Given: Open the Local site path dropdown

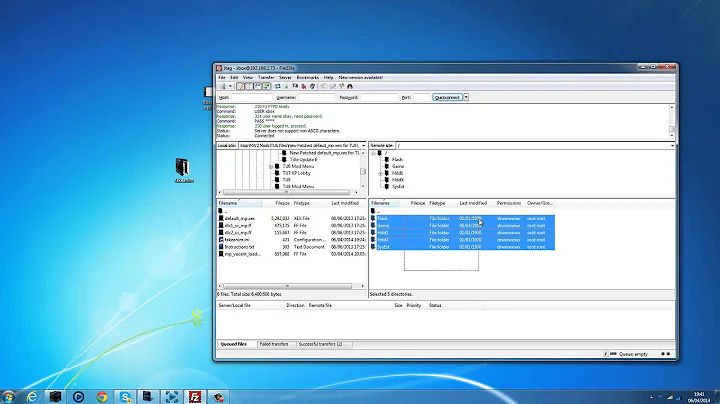Looking at the screenshot, I should [363, 146].
